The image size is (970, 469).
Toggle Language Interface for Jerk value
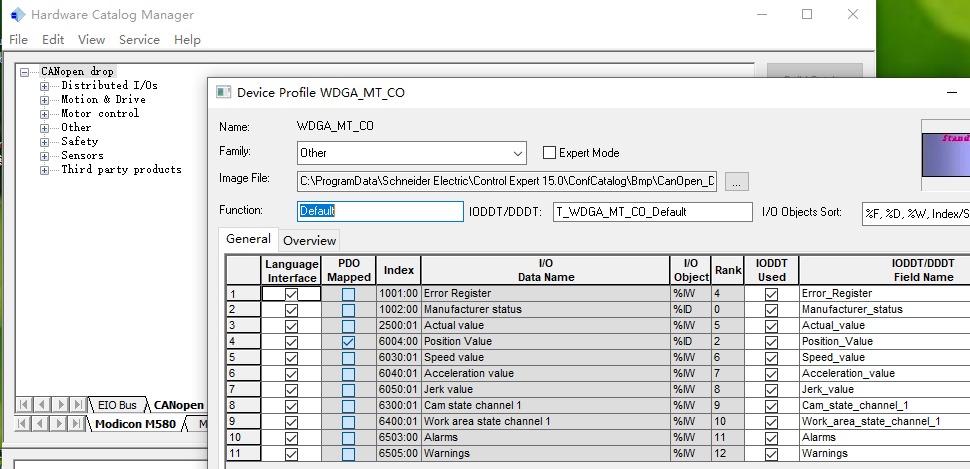point(291,390)
